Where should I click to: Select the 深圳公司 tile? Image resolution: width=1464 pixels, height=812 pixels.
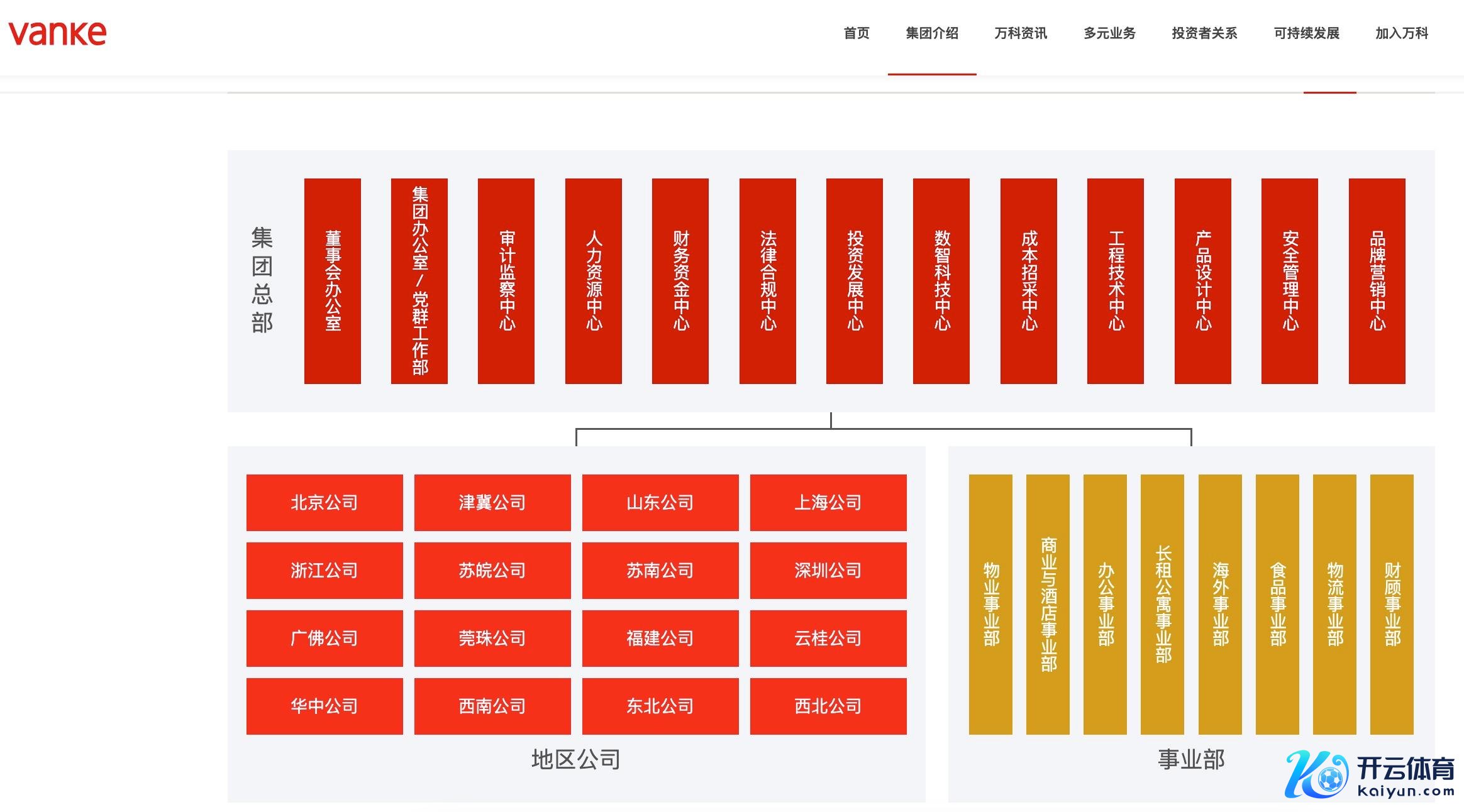point(828,571)
